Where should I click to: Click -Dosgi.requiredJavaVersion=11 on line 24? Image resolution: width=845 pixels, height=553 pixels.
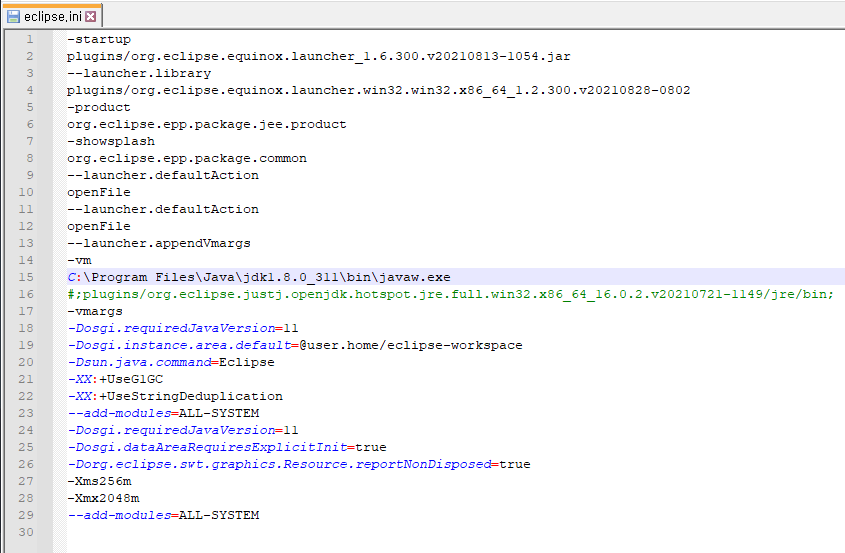coord(183,430)
